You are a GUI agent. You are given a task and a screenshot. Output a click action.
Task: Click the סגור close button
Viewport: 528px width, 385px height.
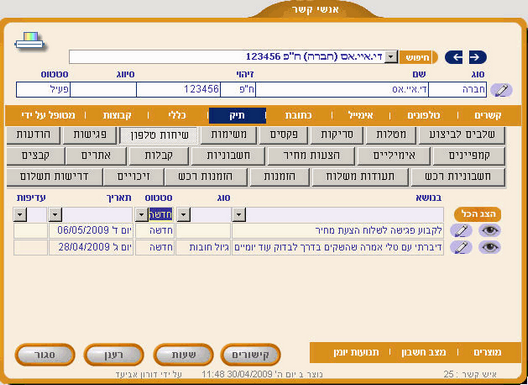click(45, 355)
